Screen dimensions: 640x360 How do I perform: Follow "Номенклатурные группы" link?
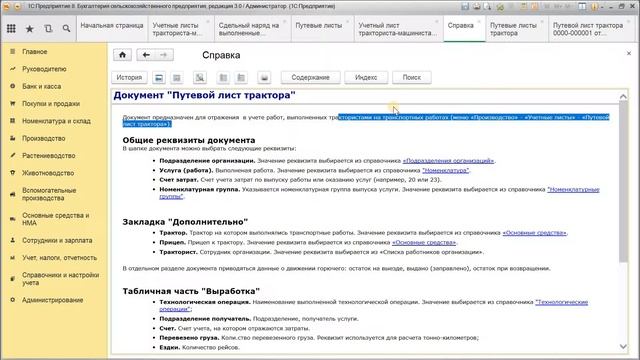[573, 189]
